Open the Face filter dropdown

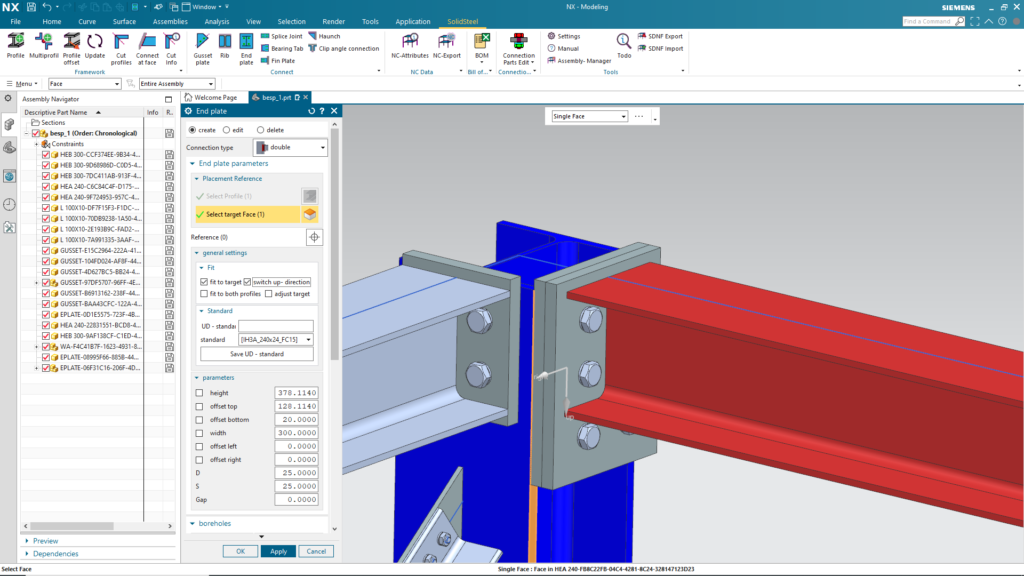point(84,84)
